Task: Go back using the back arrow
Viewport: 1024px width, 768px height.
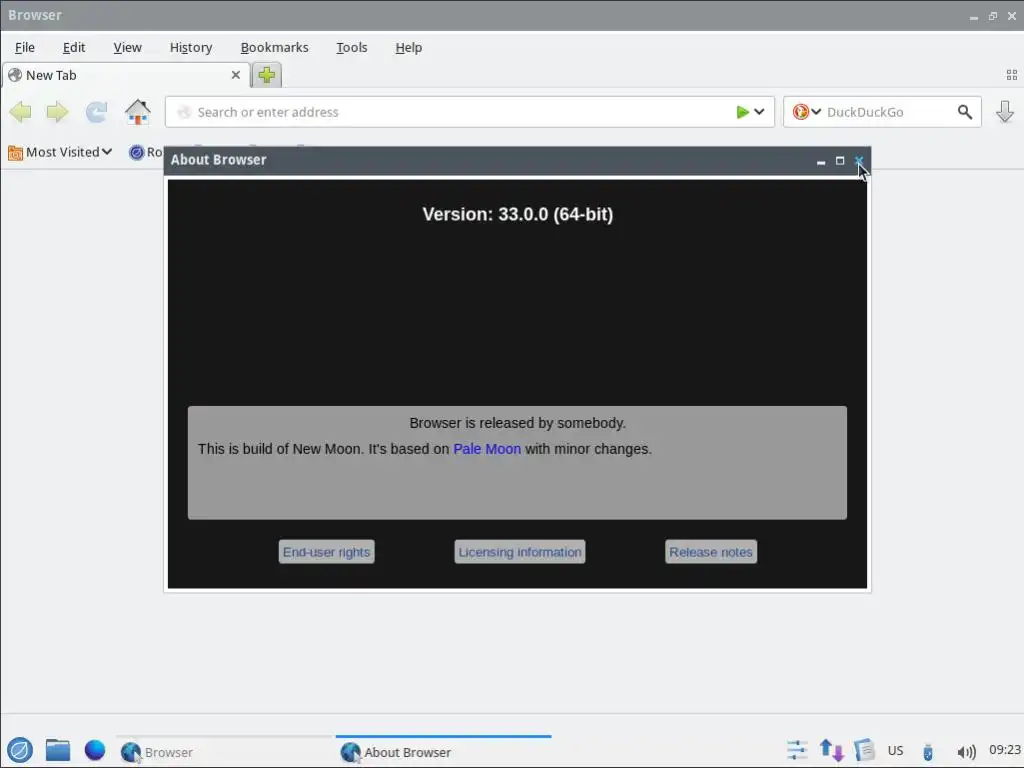Action: [x=21, y=112]
